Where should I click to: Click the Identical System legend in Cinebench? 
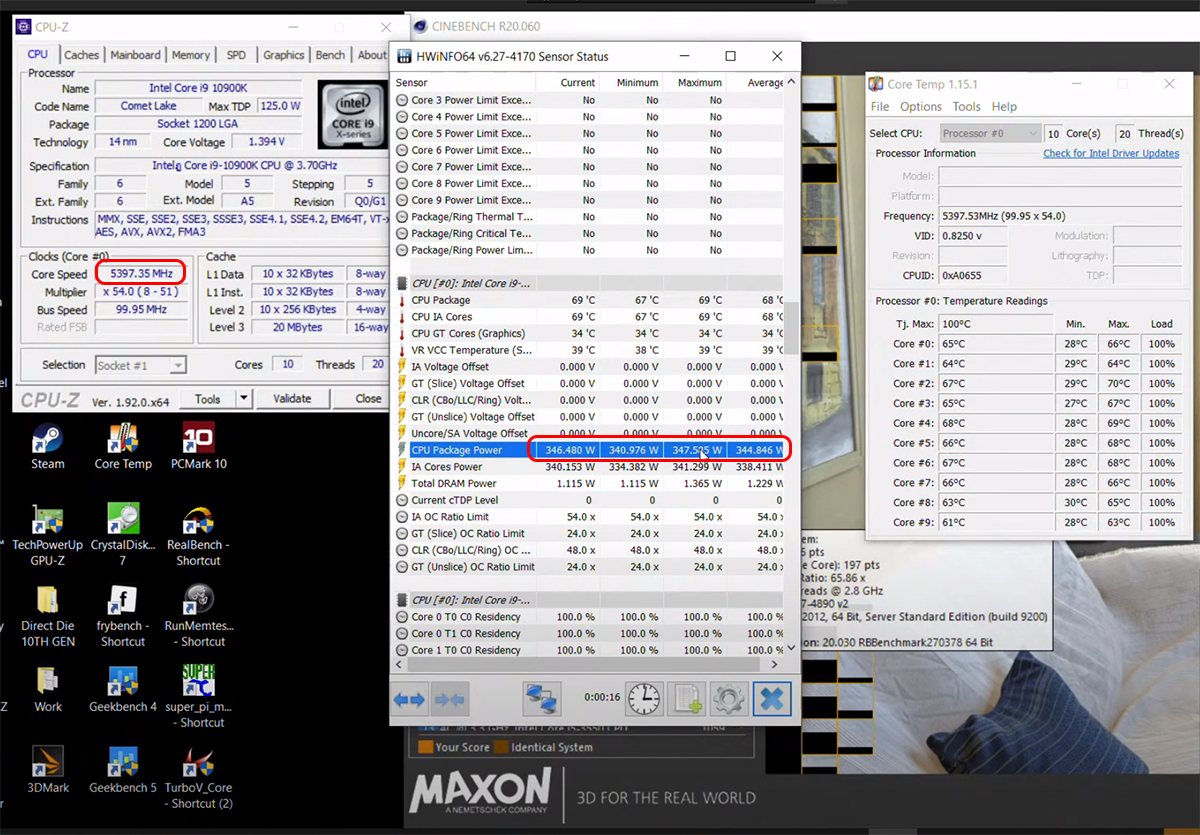click(544, 747)
